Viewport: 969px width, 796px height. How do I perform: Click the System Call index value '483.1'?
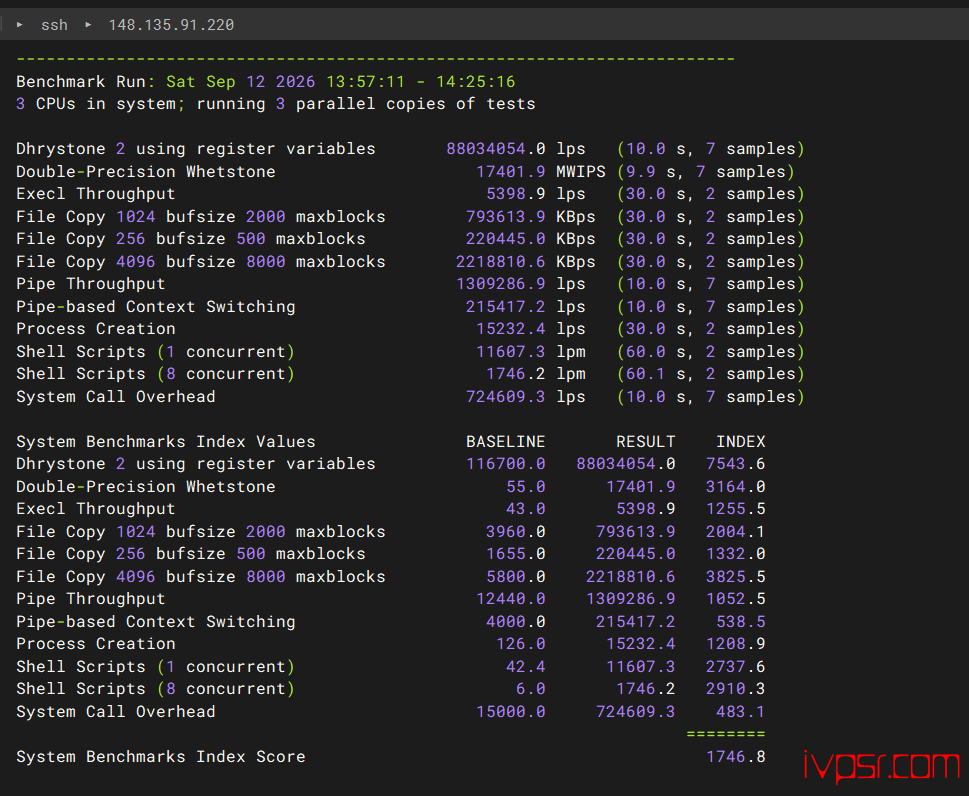[x=740, y=712]
